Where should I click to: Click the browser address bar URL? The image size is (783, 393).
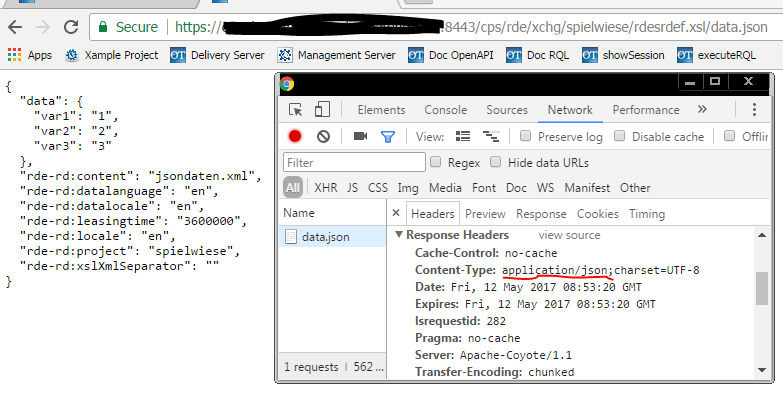pos(471,27)
